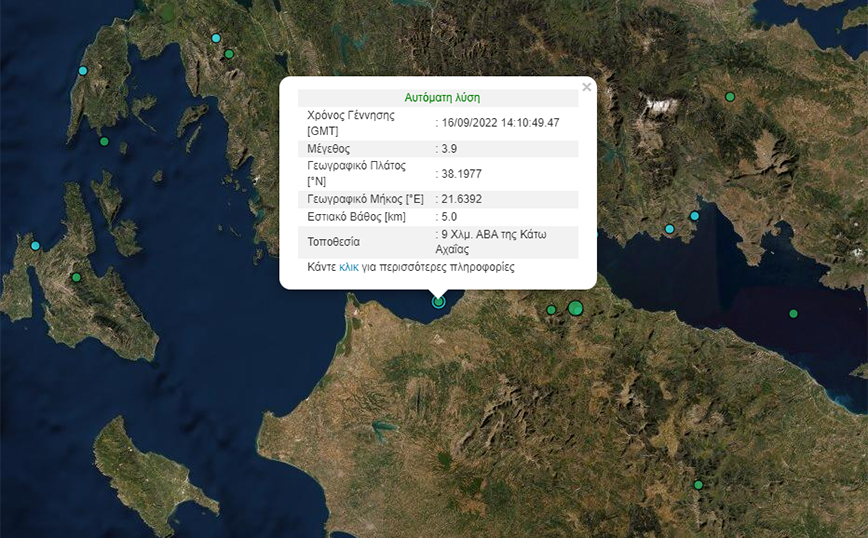Click the selected epicenter marker below the popup

click(x=438, y=301)
